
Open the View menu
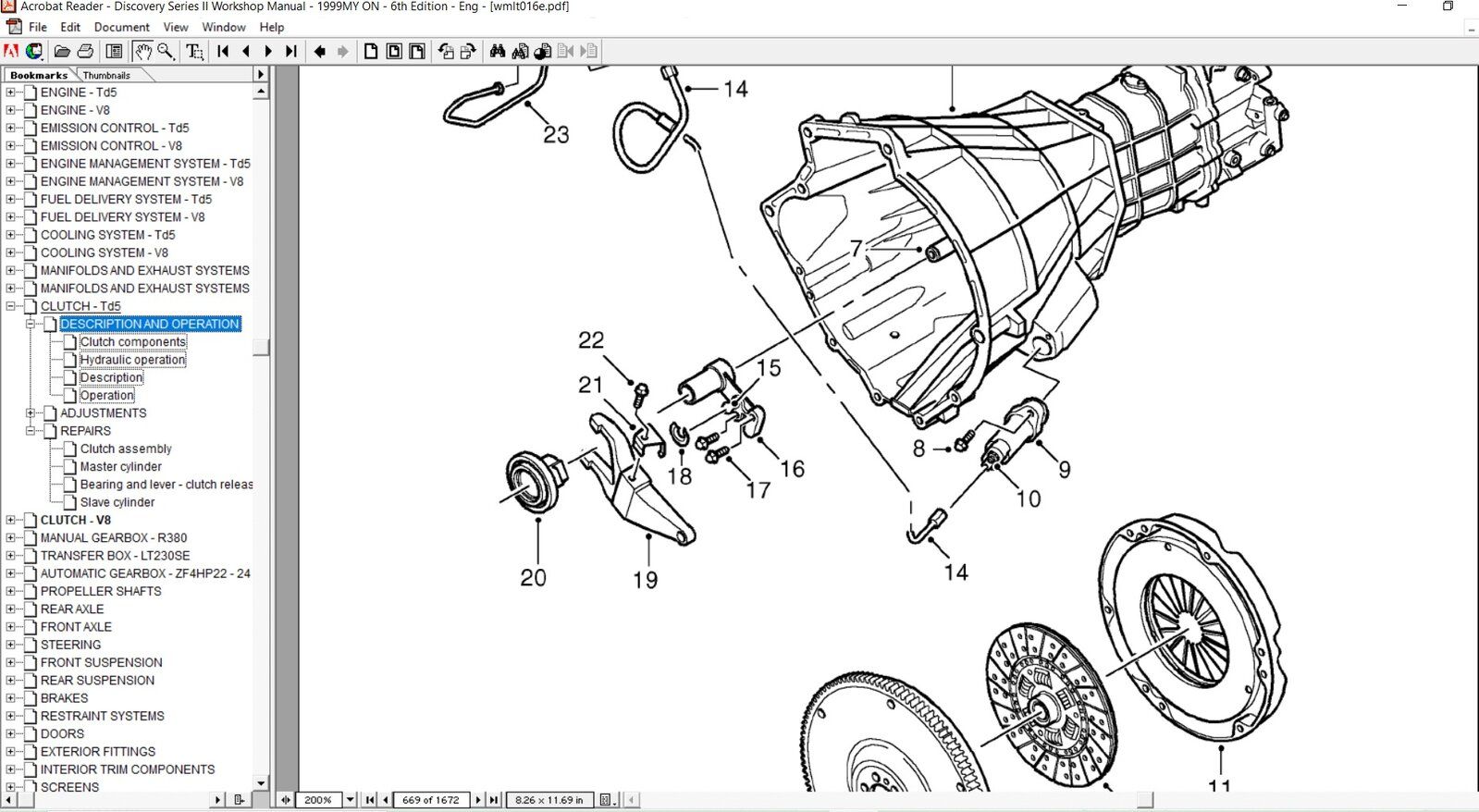(176, 27)
